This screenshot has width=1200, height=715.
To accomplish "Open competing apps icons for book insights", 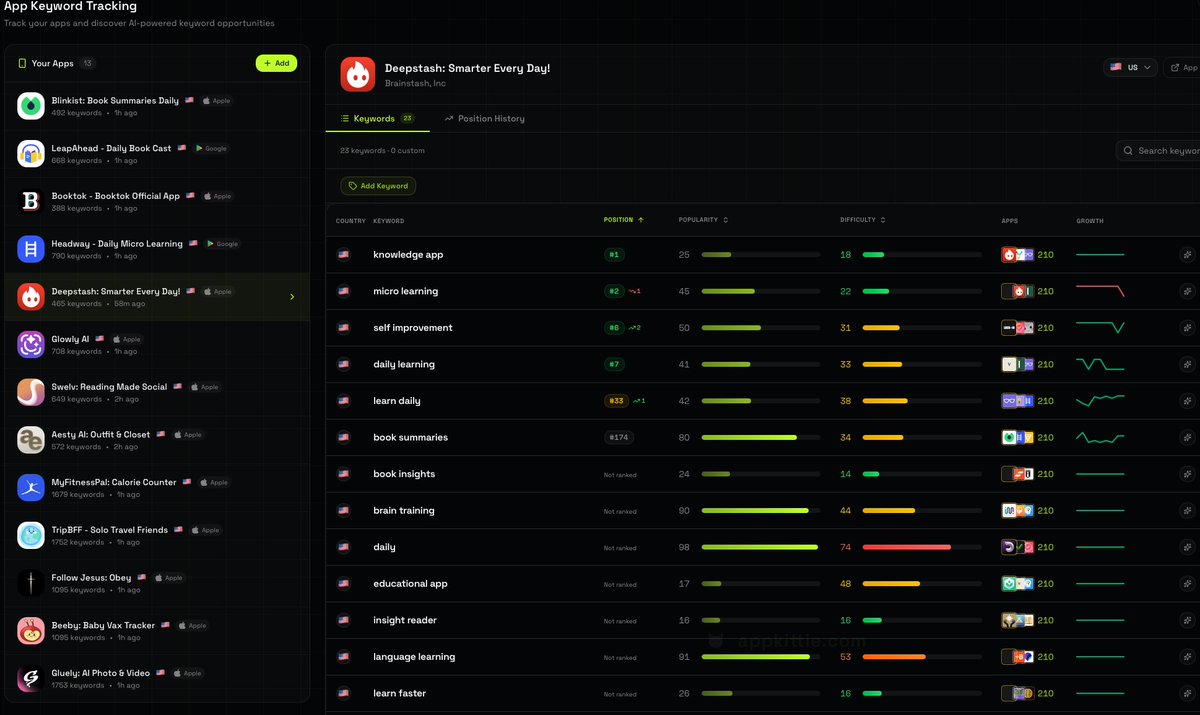I will [x=1017, y=474].
